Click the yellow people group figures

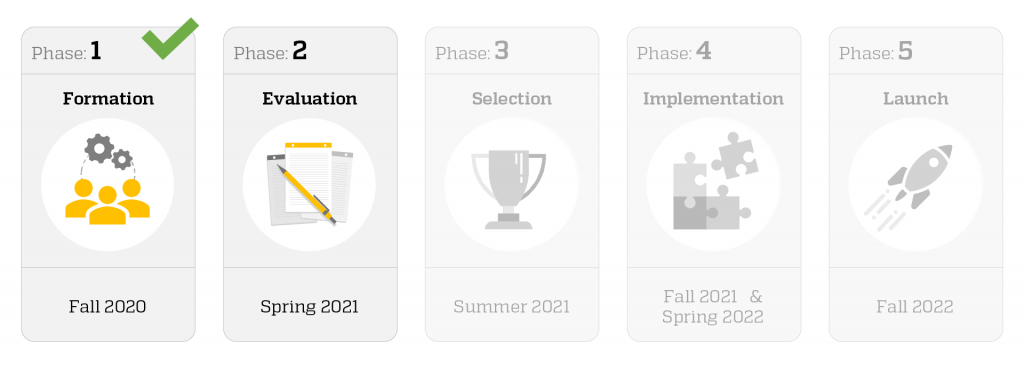108,201
